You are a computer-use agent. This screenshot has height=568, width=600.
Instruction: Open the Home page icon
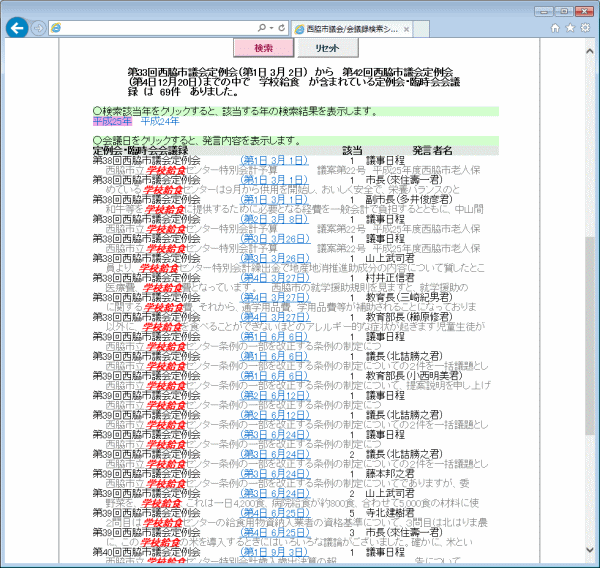[555, 28]
